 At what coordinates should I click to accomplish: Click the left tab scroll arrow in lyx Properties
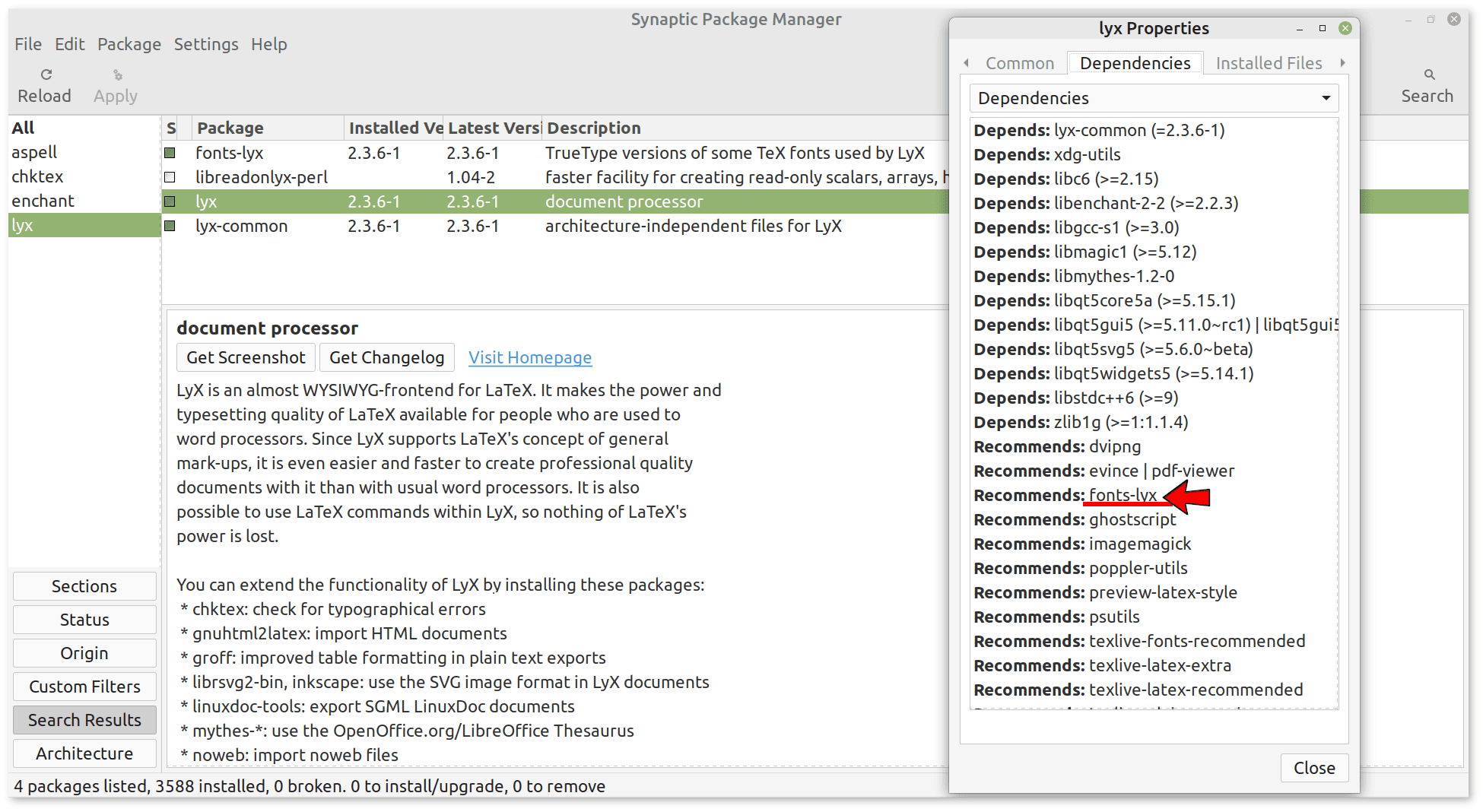coord(967,63)
